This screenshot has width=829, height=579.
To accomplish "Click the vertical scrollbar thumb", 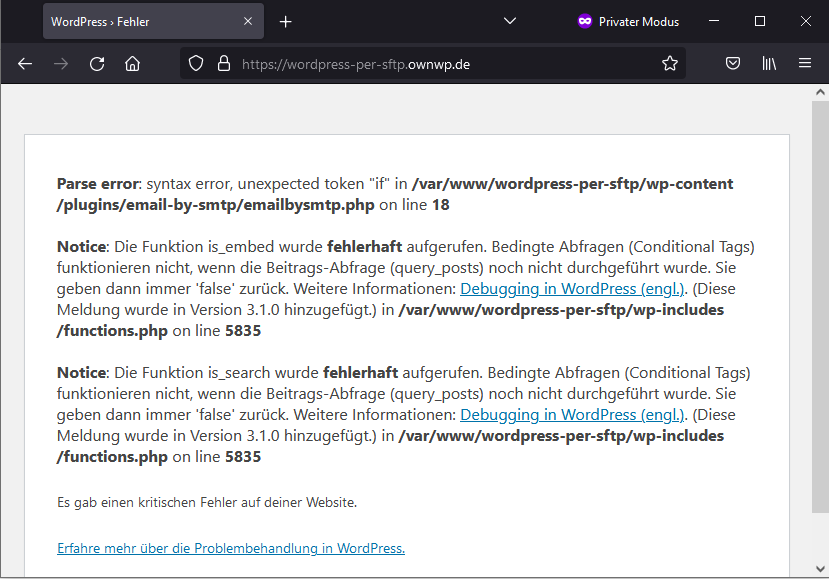I will pyautogui.click(x=820, y=307).
